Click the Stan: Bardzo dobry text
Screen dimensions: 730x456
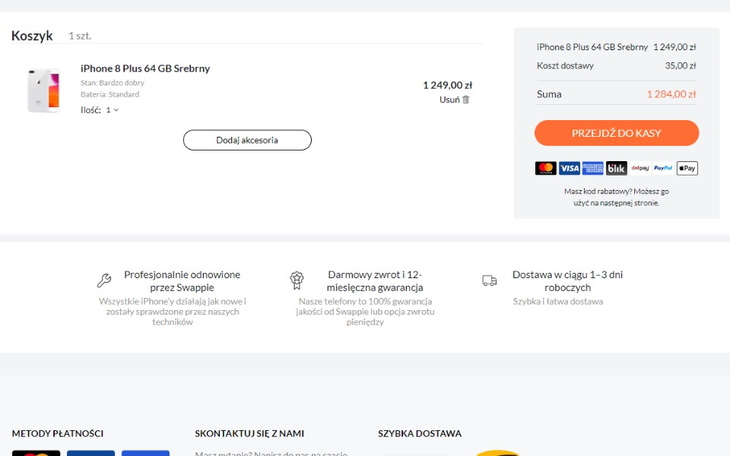[112, 83]
